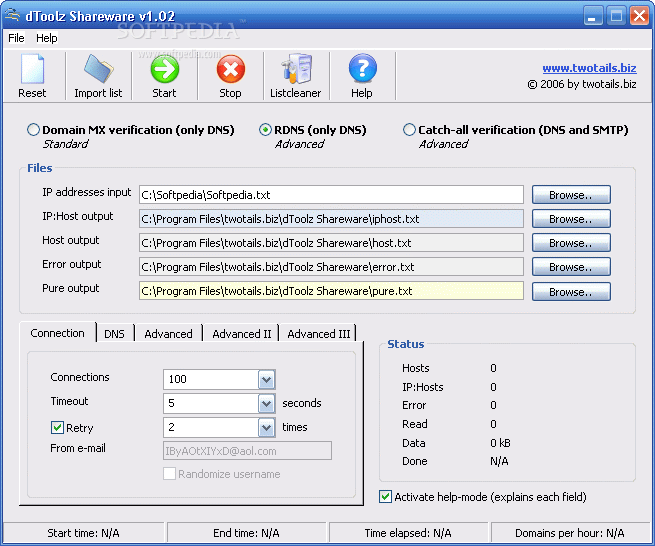Open the Help menu
Viewport: 655px width, 546px height.
tap(46, 38)
